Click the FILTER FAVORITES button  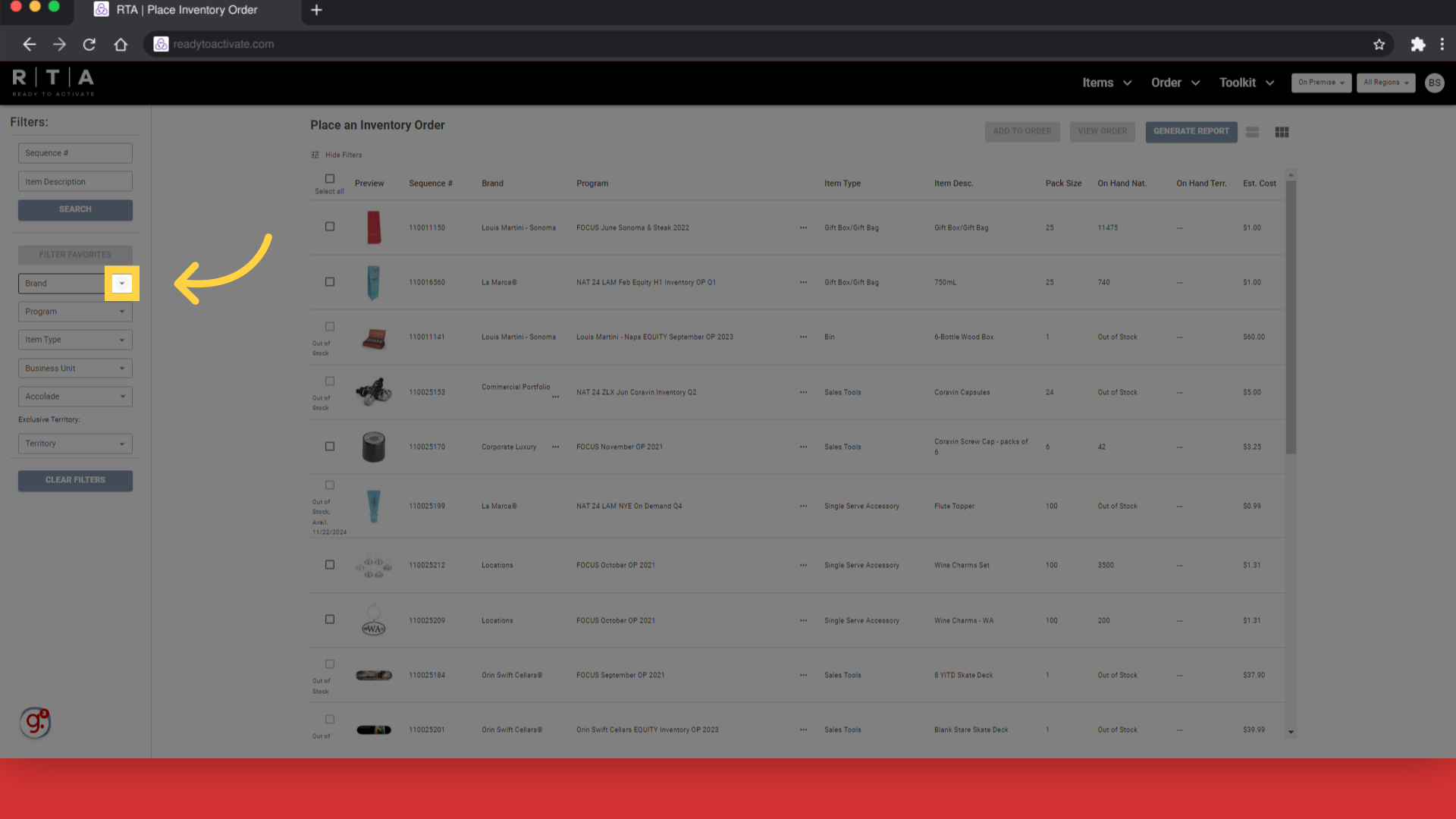click(75, 255)
